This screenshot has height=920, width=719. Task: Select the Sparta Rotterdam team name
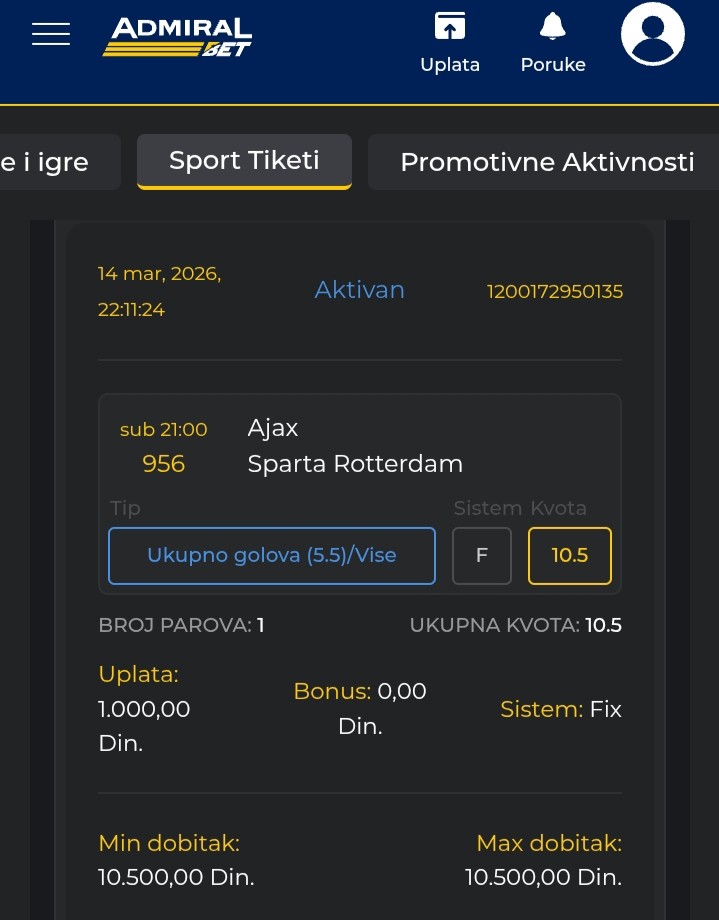click(x=355, y=464)
